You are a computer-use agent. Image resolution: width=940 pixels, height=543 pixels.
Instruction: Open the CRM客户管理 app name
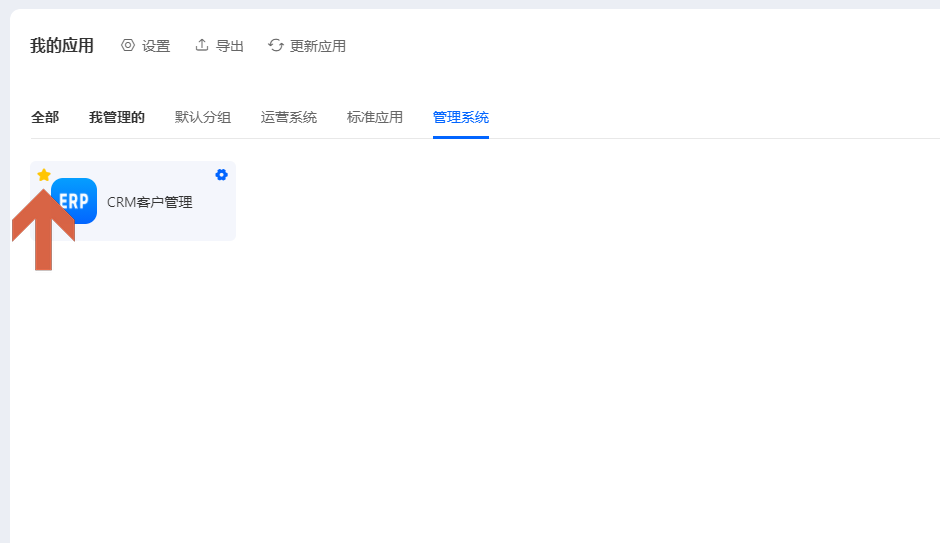tap(149, 202)
